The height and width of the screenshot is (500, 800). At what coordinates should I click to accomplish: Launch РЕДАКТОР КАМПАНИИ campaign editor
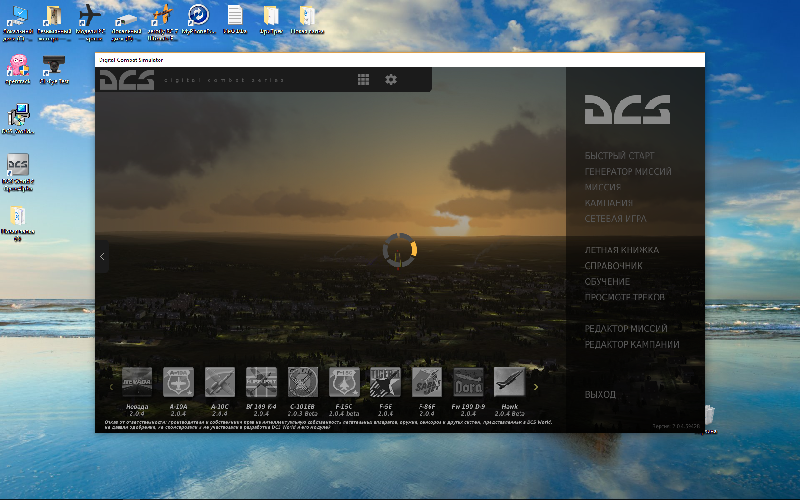pyautogui.click(x=632, y=344)
